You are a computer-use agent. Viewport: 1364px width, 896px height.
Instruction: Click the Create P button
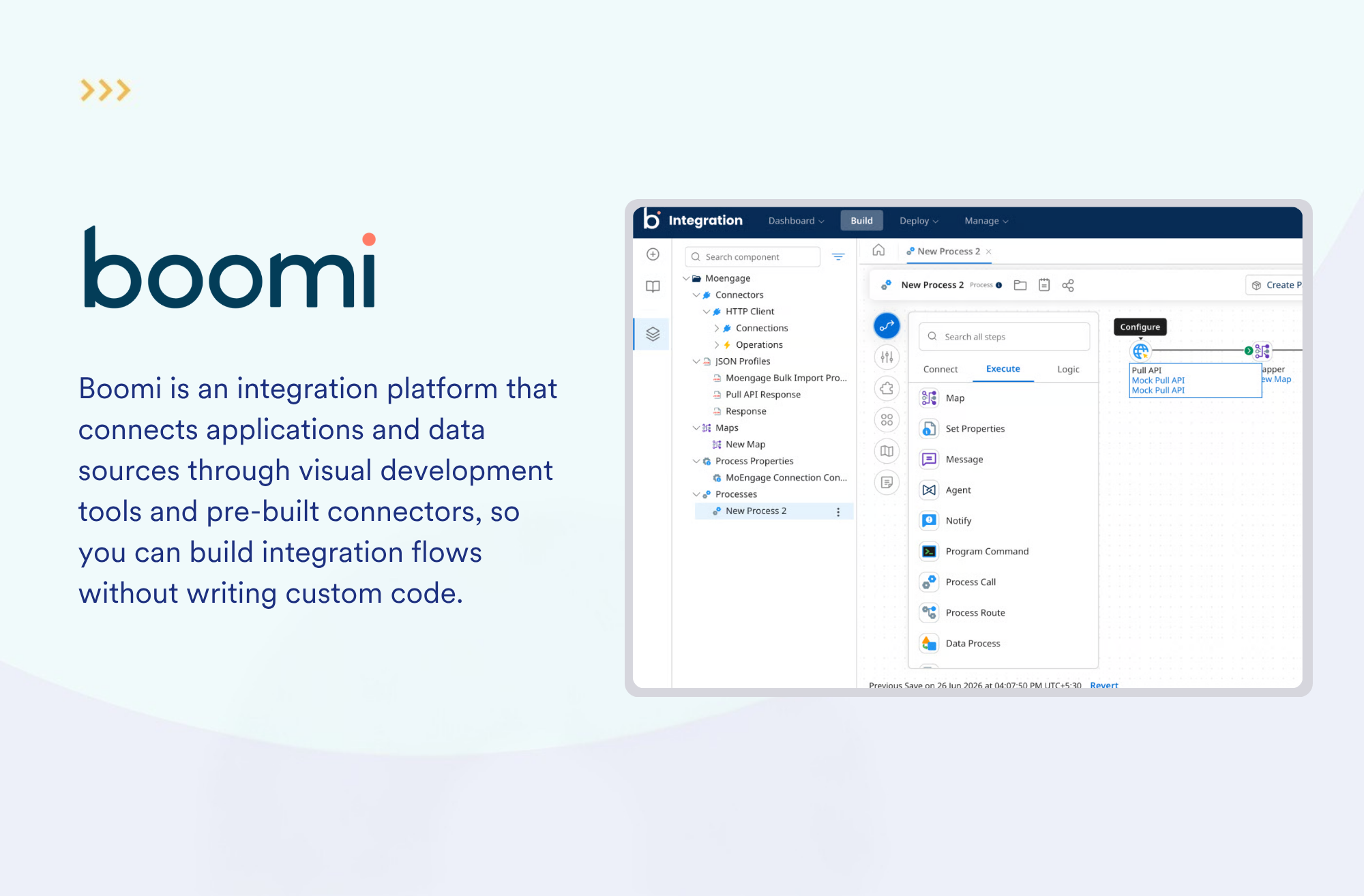click(x=1274, y=285)
